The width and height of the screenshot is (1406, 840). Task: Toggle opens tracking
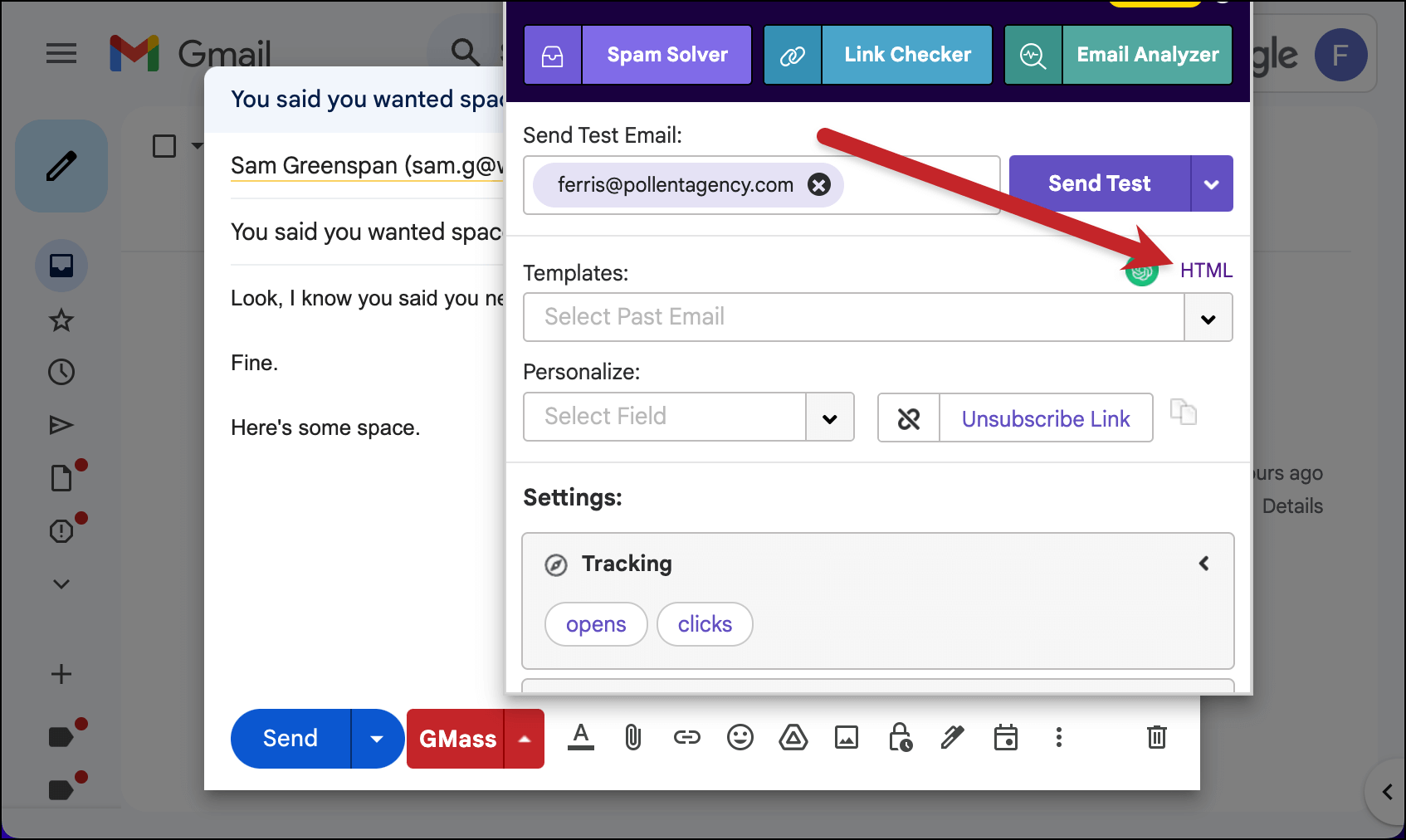tap(596, 624)
